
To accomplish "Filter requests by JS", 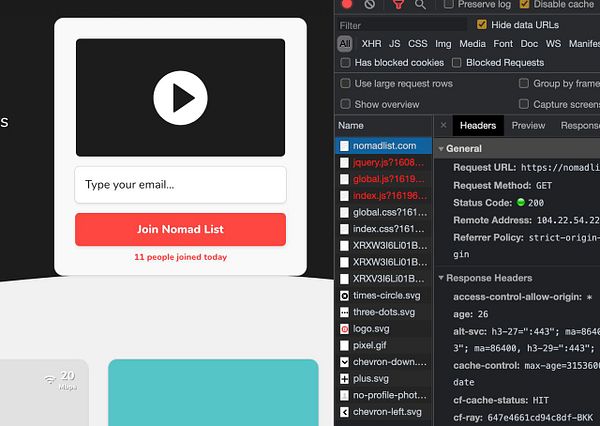I will [395, 44].
